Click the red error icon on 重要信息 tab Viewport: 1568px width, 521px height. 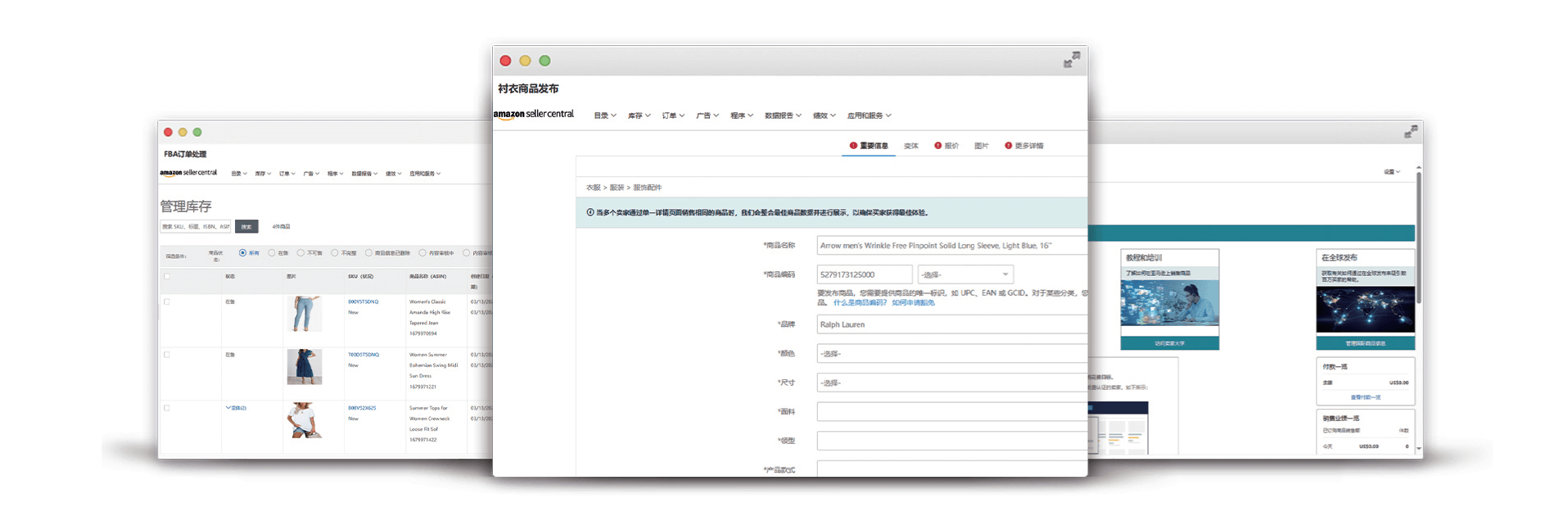point(853,146)
